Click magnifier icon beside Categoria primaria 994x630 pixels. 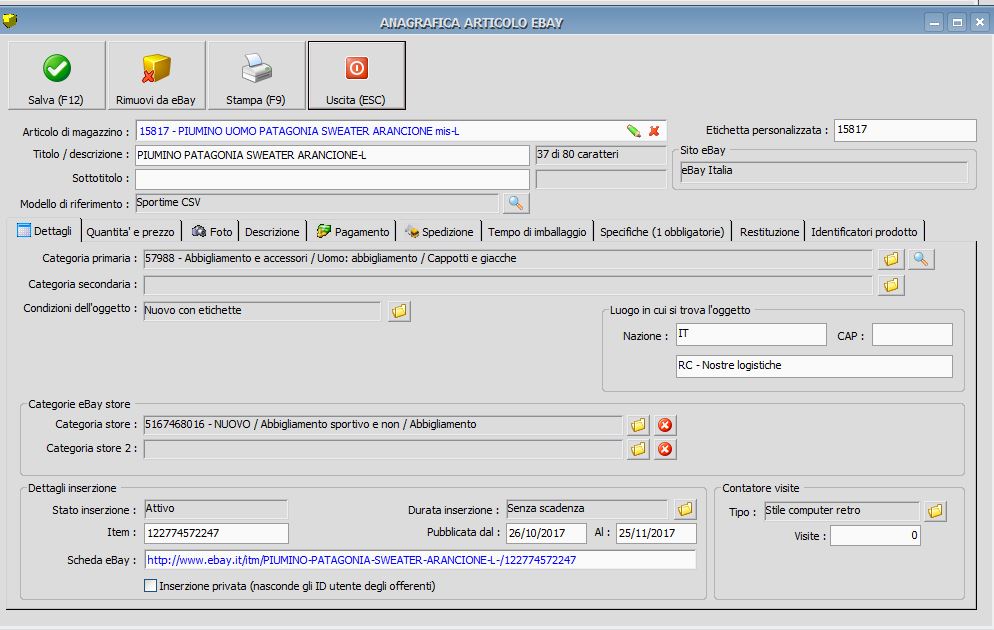921,259
